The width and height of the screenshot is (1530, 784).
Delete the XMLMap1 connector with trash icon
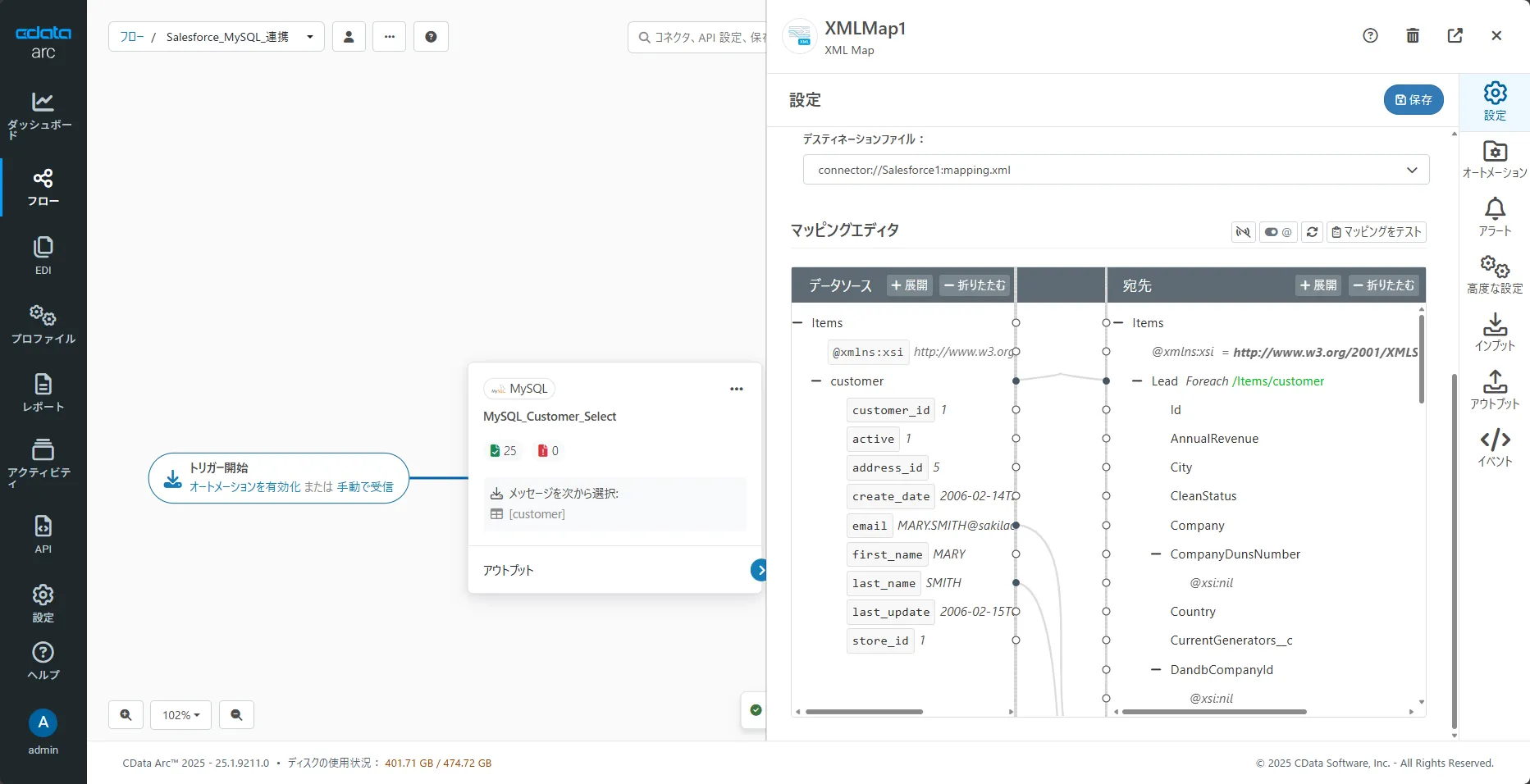click(1413, 35)
